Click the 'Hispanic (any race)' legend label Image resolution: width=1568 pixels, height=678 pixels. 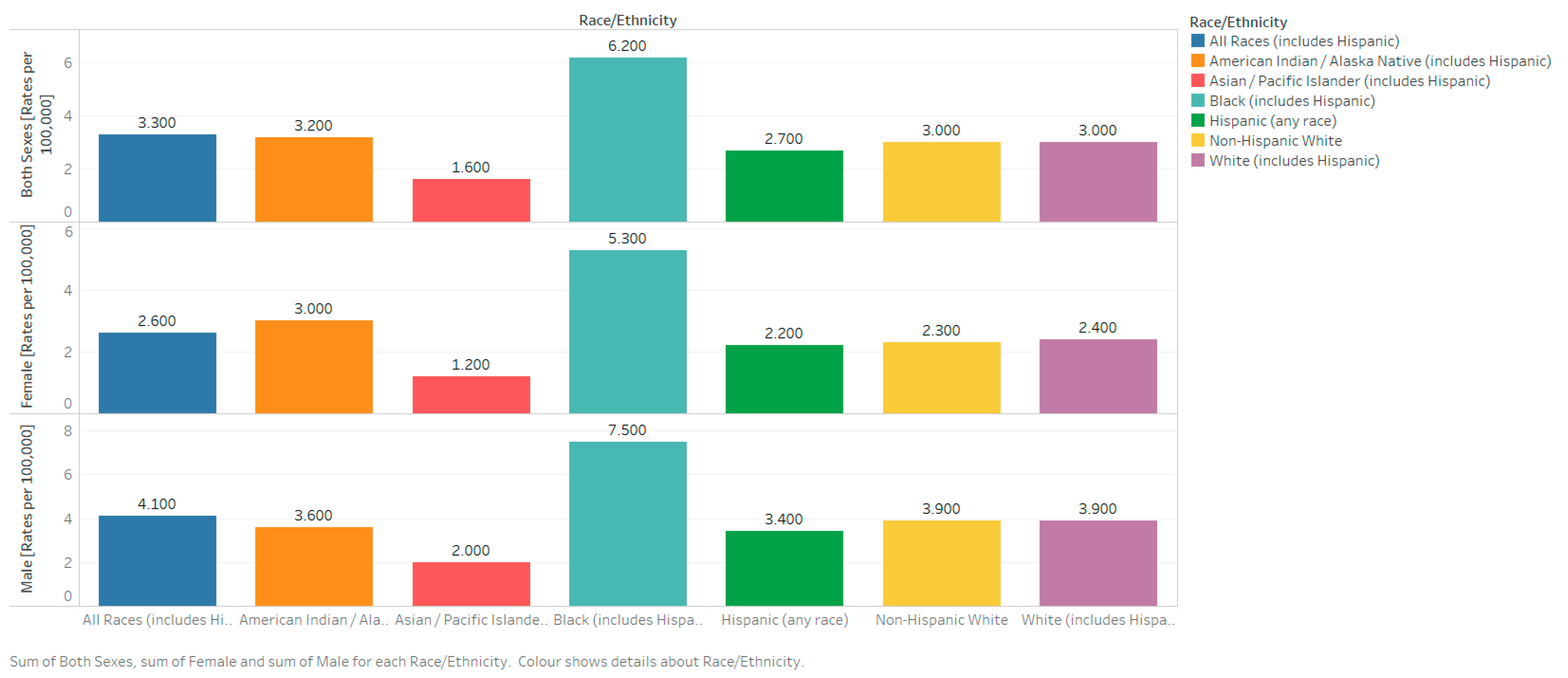click(x=1272, y=120)
